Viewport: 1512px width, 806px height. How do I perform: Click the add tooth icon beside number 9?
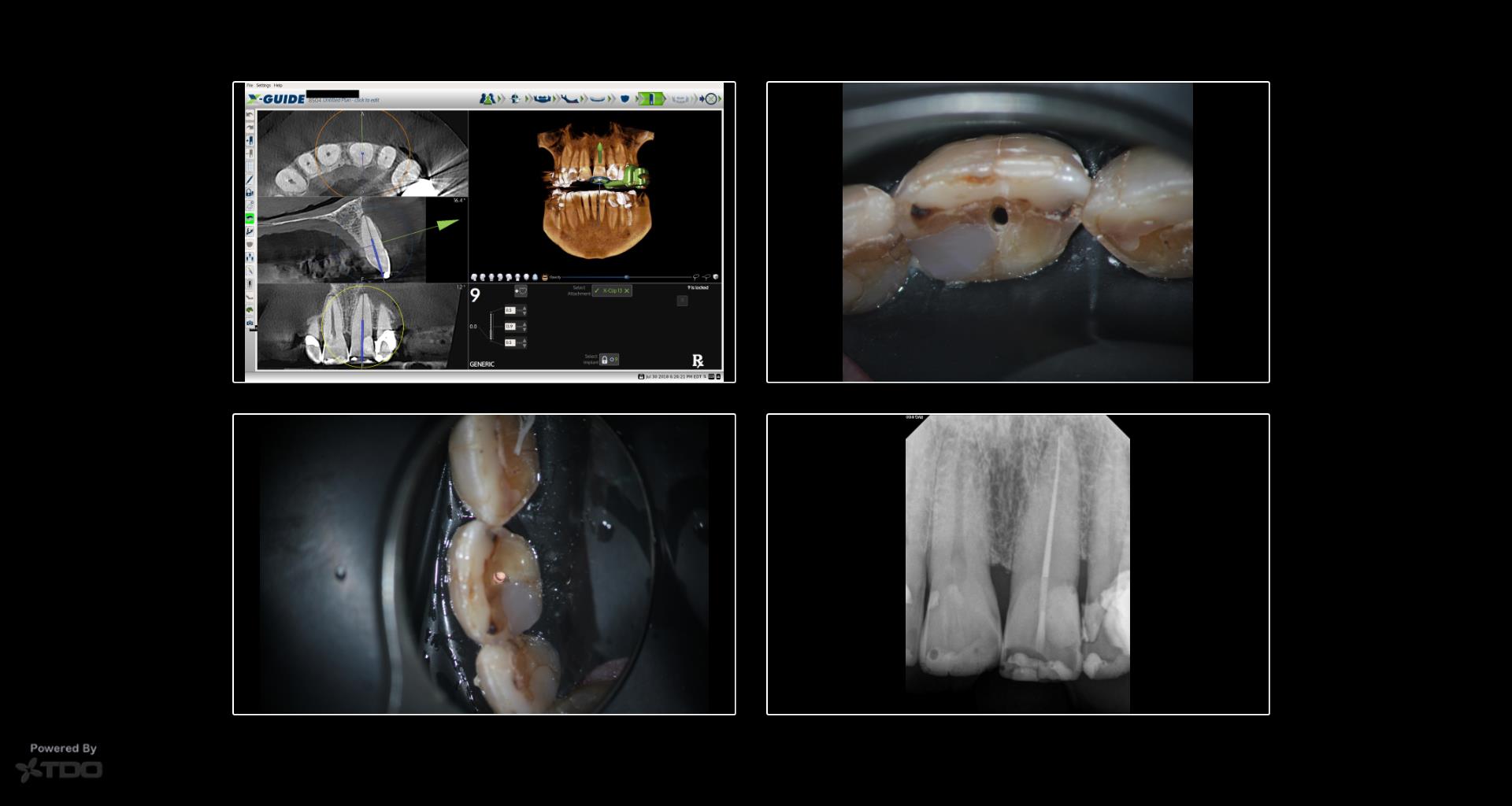tap(521, 291)
